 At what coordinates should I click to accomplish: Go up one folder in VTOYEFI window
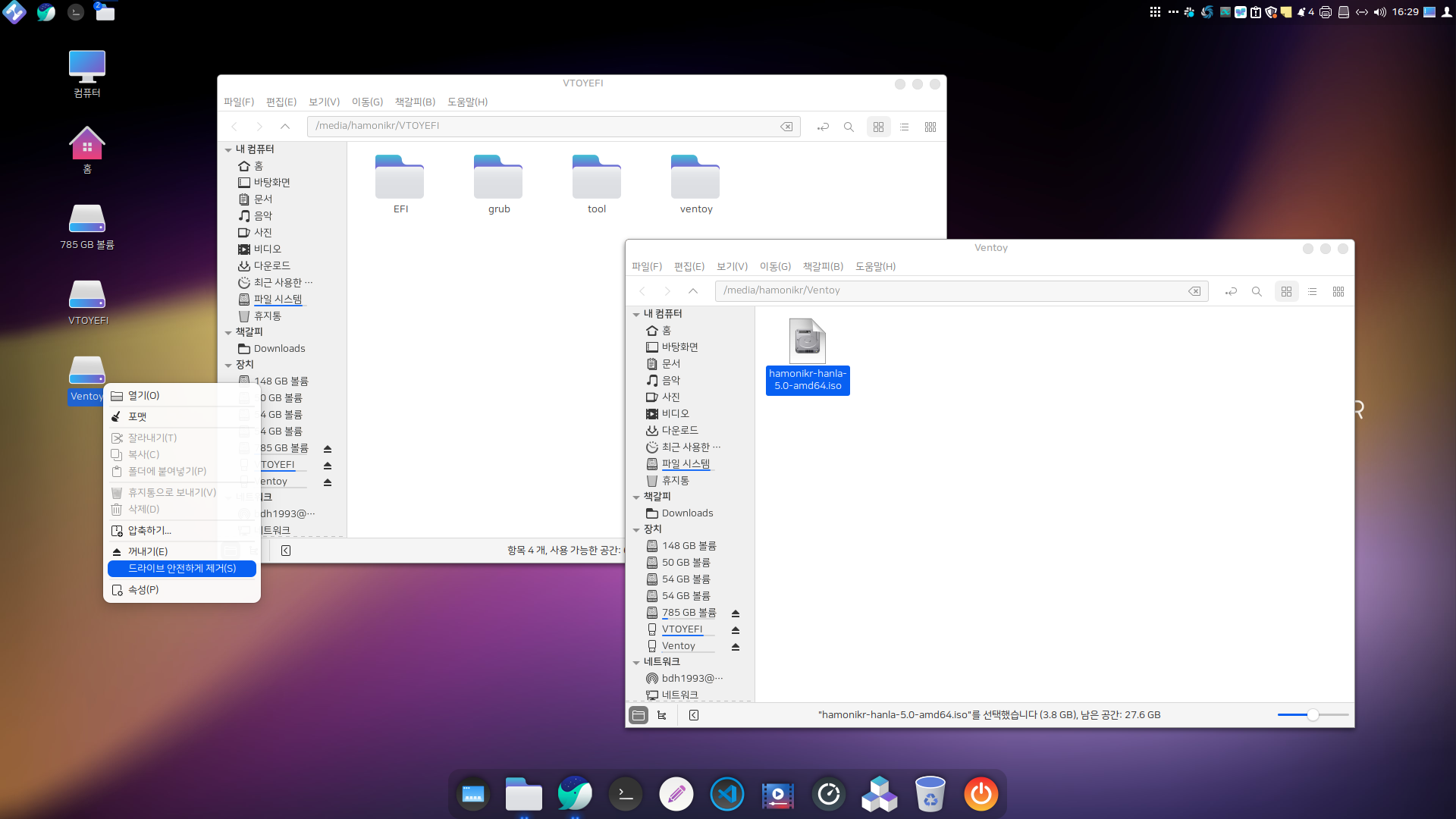(x=285, y=127)
